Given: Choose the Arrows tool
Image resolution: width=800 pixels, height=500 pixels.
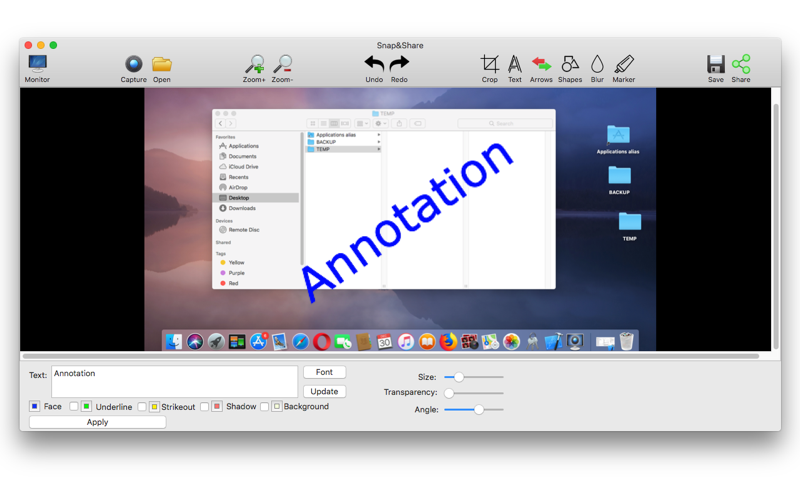Looking at the screenshot, I should pyautogui.click(x=541, y=68).
